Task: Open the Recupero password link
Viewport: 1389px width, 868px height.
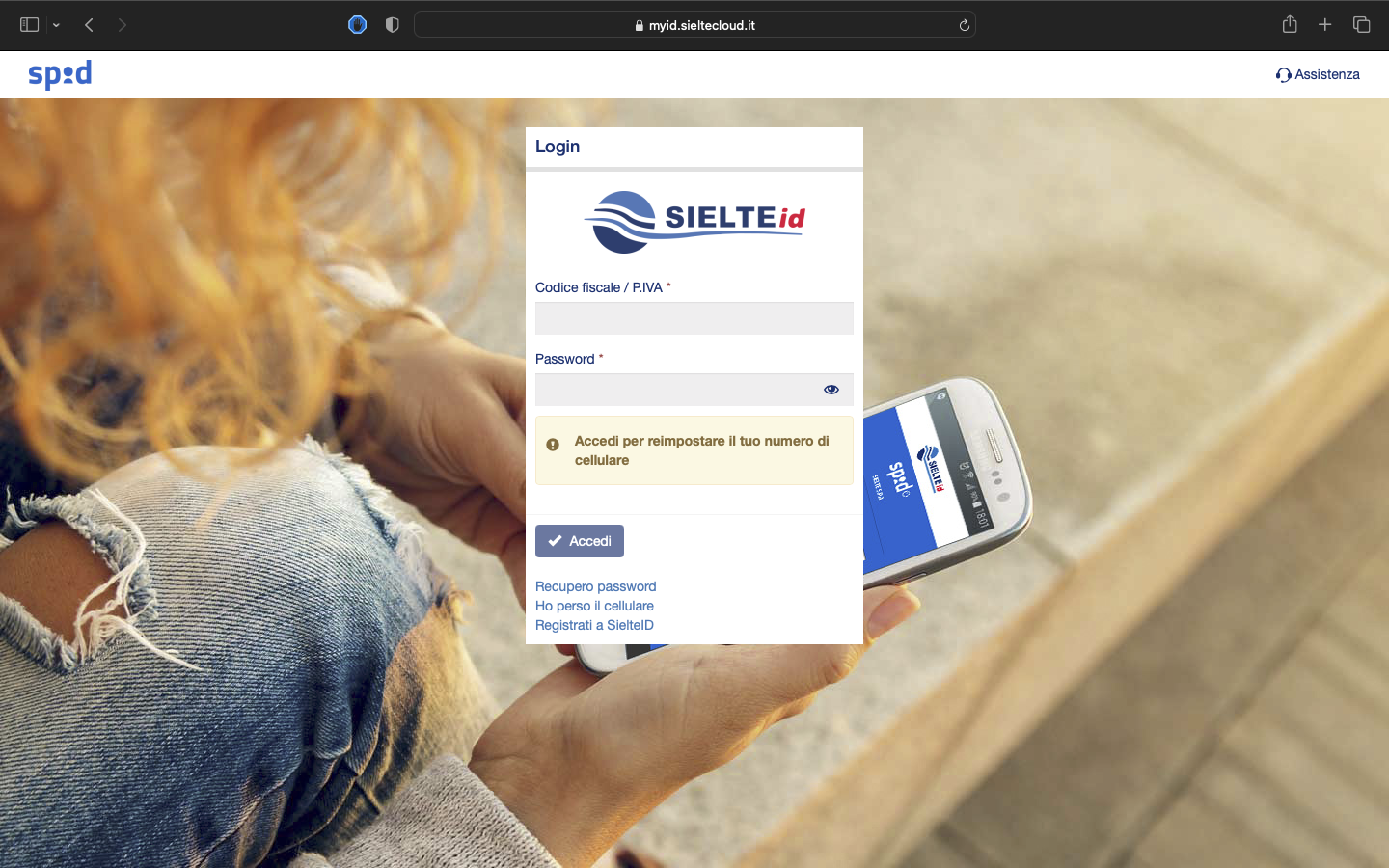Action: pos(595,586)
